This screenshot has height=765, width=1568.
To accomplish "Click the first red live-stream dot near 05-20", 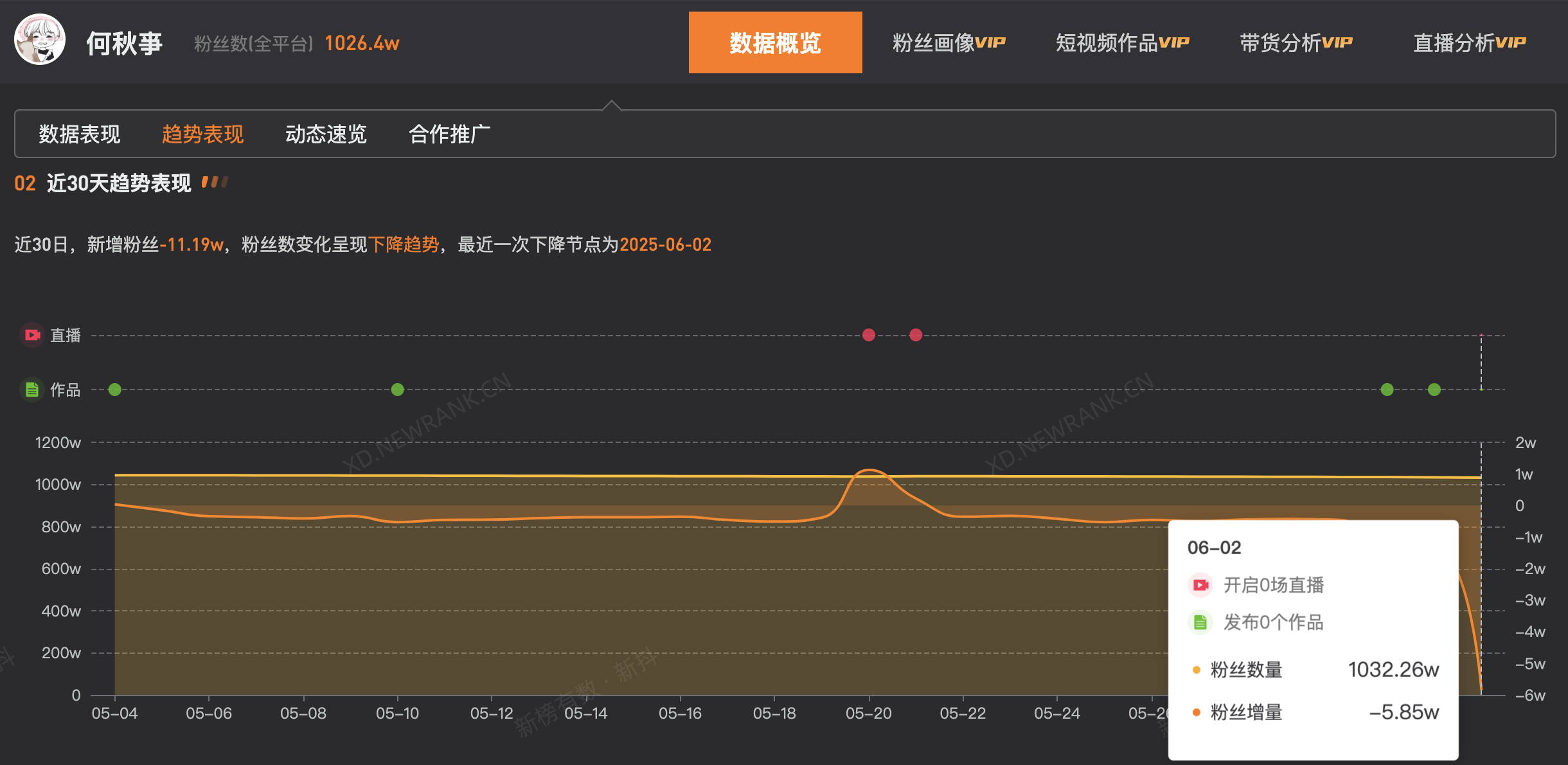I will pos(868,335).
